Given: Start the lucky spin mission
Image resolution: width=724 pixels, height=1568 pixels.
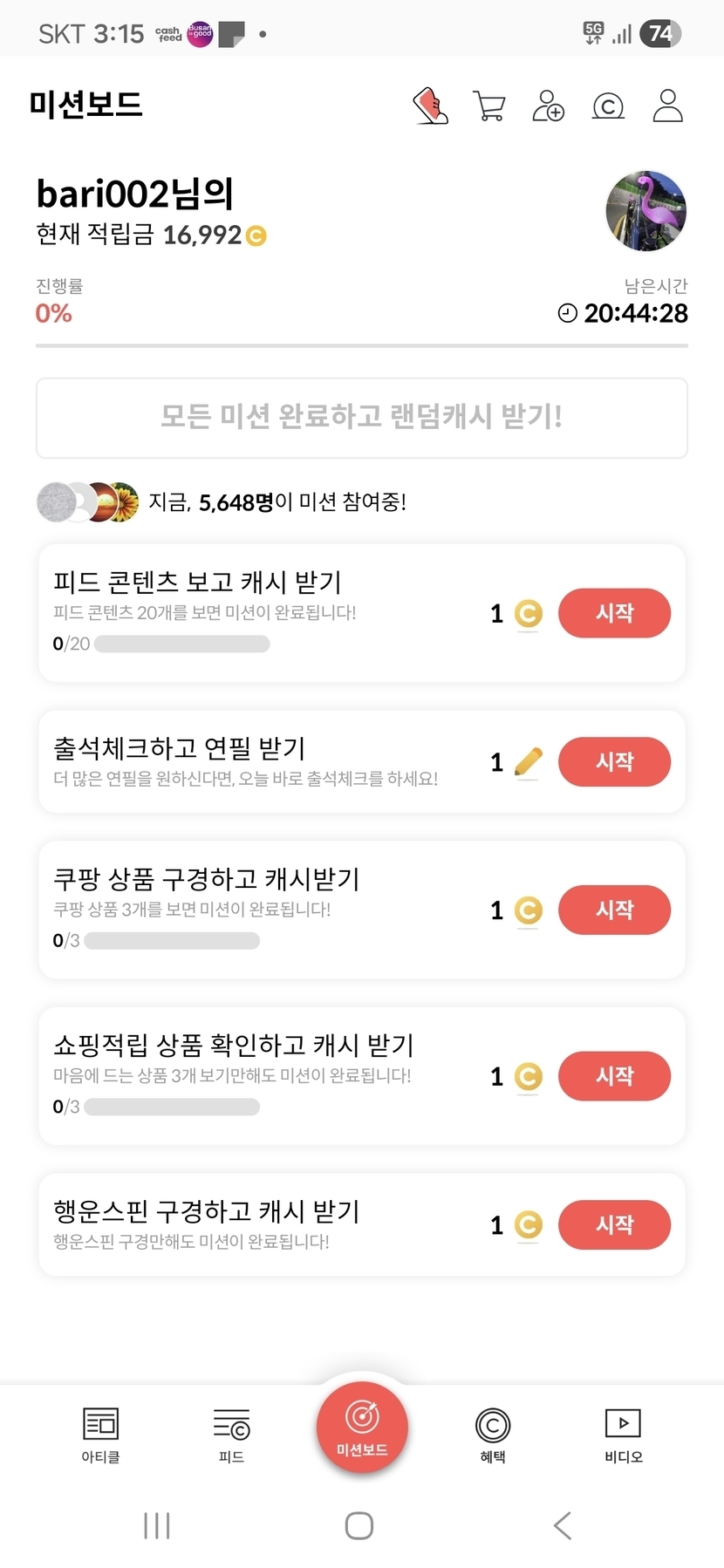Looking at the screenshot, I should (614, 1224).
